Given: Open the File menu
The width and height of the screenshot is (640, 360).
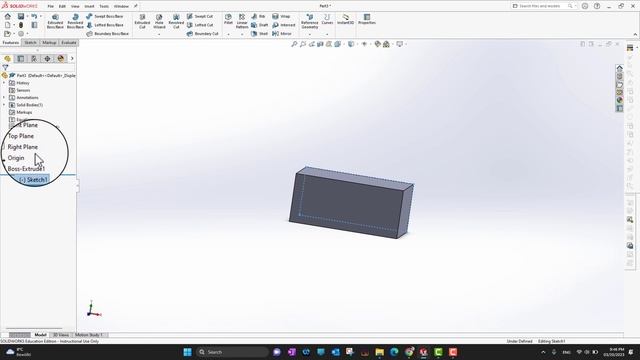Looking at the screenshot, I should [51, 6].
